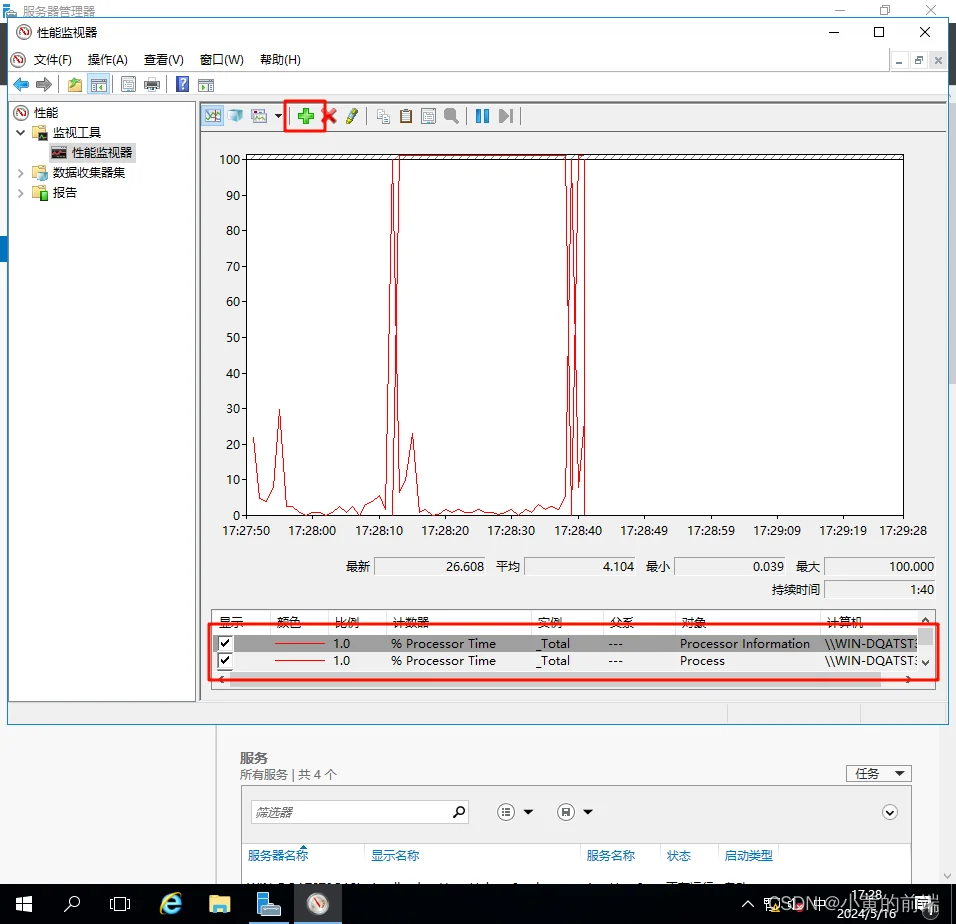The height and width of the screenshot is (924, 956).
Task: Click the Highlight pencil icon
Action: coord(351,116)
